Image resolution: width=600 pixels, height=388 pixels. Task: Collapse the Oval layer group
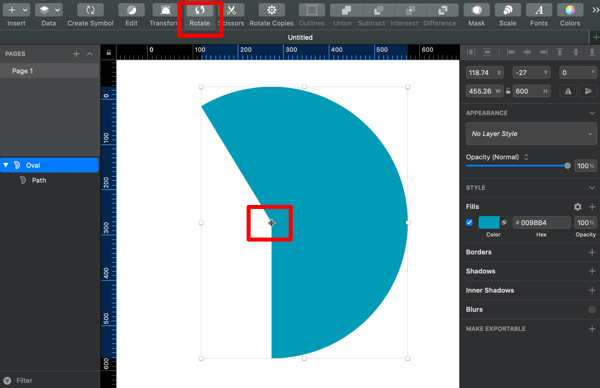point(6,165)
